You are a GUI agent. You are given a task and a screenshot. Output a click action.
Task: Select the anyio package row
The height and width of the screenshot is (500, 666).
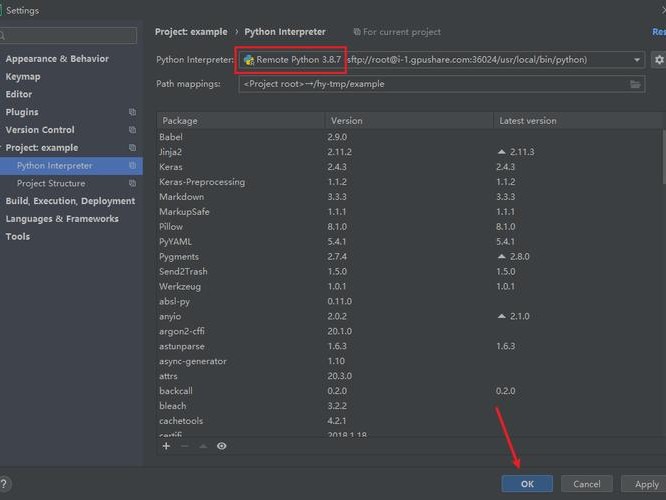409,316
